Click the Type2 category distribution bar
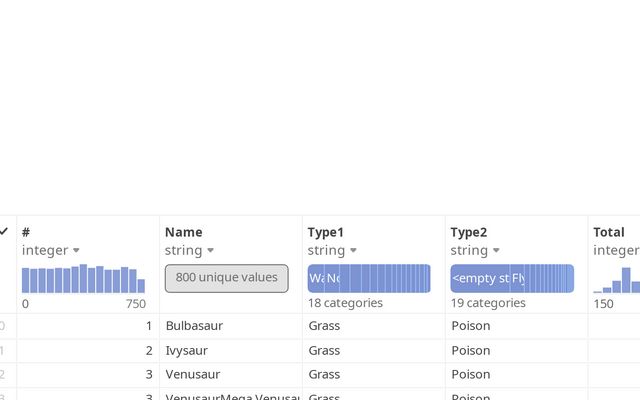 (x=512, y=278)
